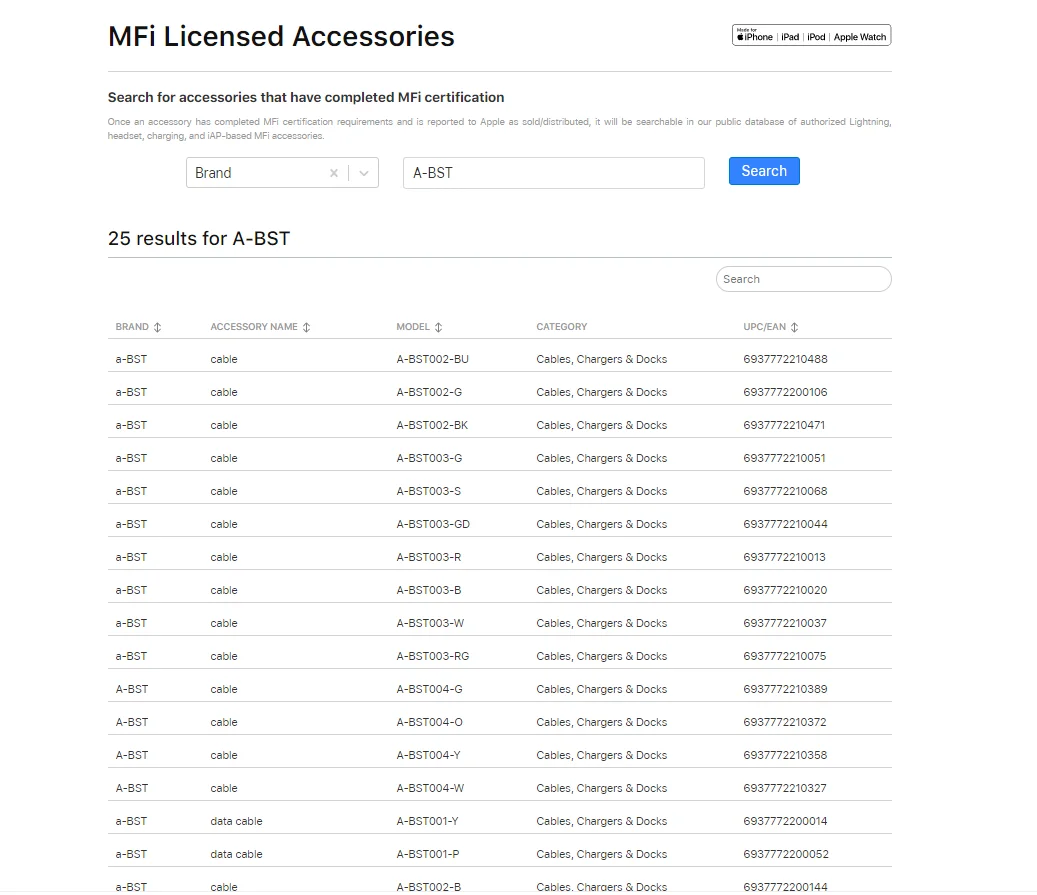This screenshot has width=1037, height=895.
Task: Sort table by UPC/EAN column arrows
Action: (796, 326)
